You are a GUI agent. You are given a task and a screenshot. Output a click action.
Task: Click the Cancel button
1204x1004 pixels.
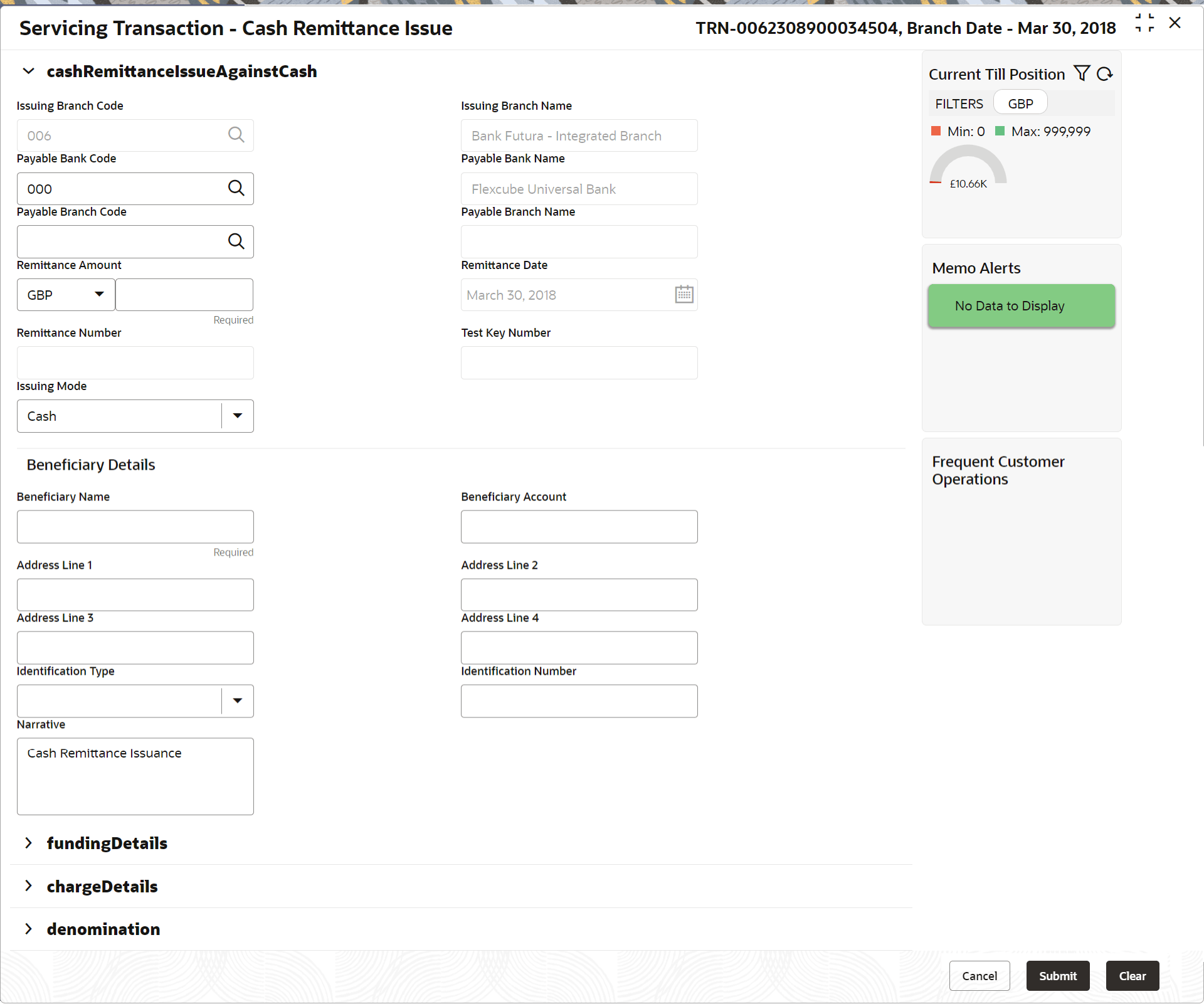click(x=979, y=976)
